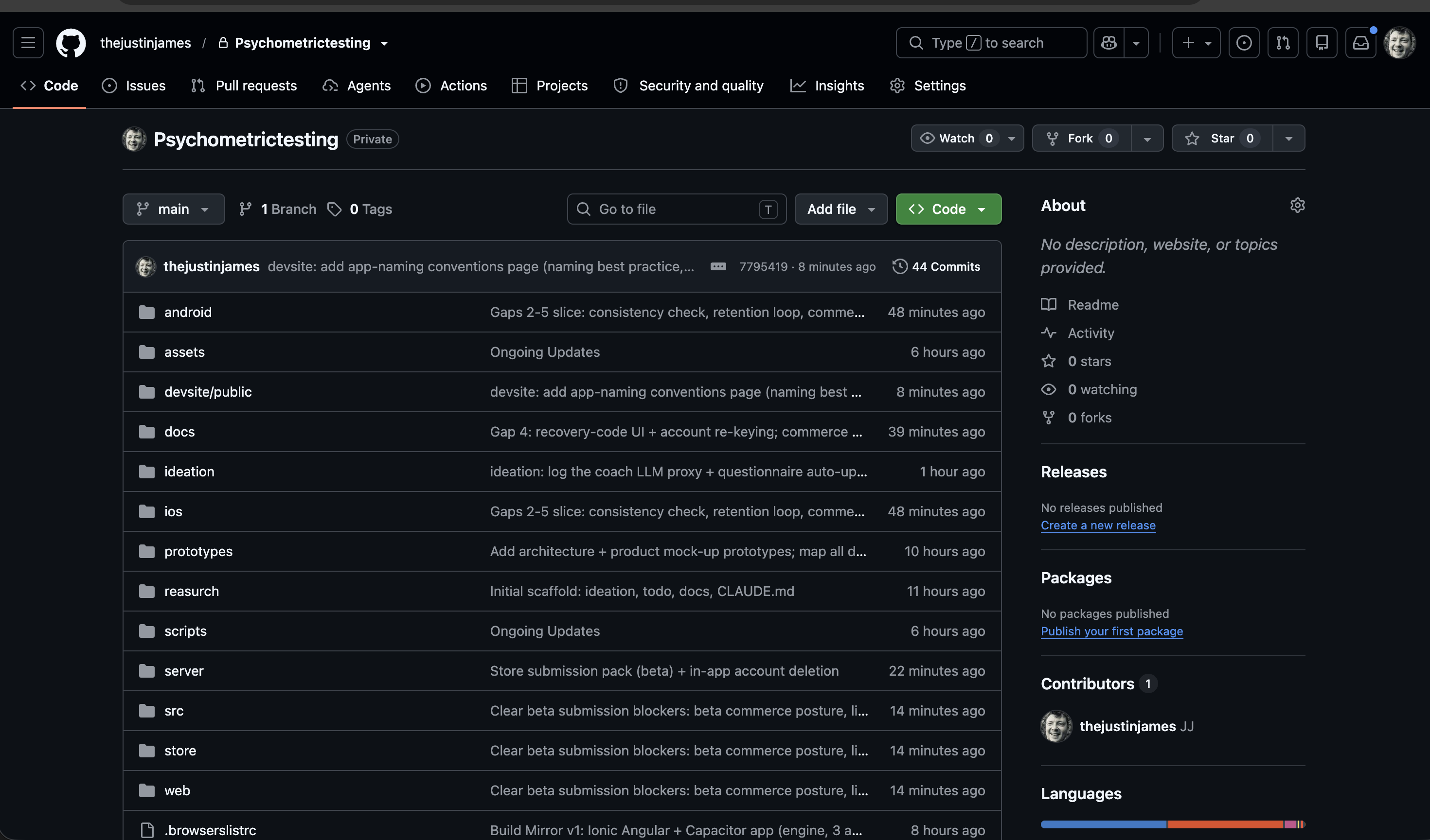
Task: Open the Add file dropdown
Action: pos(841,210)
